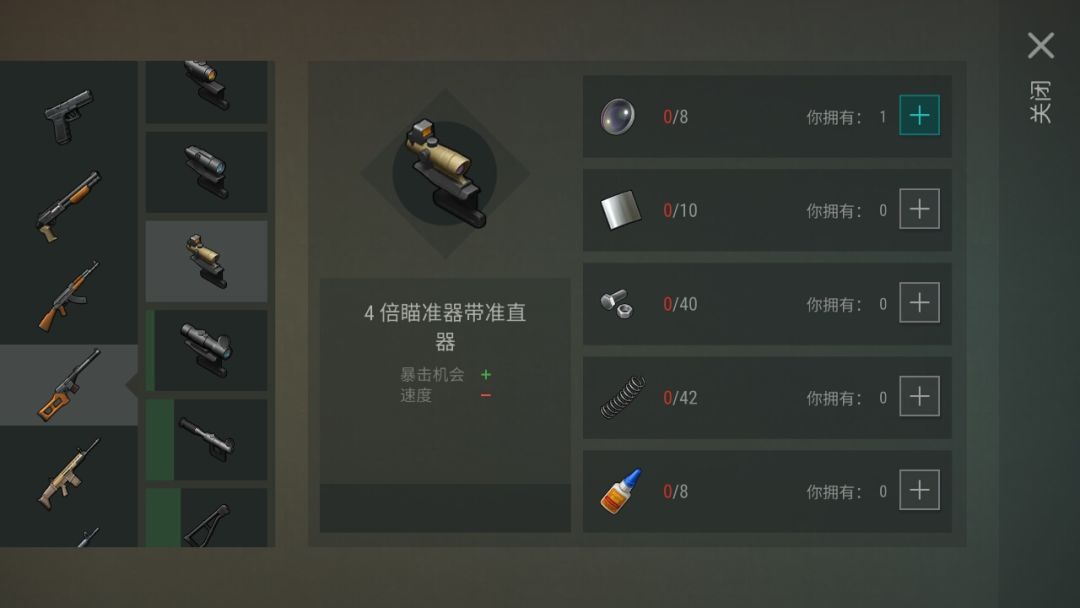The width and height of the screenshot is (1080, 608).
Task: Click the lens resource icon
Action: coord(618,116)
